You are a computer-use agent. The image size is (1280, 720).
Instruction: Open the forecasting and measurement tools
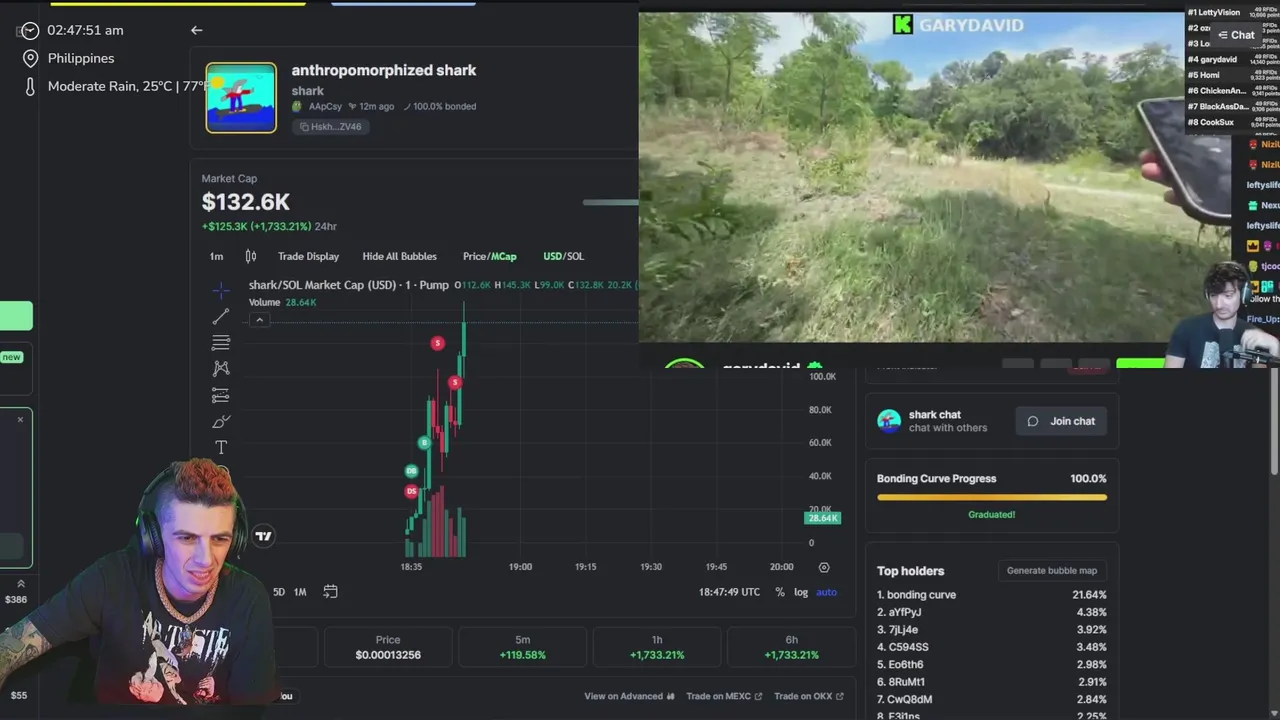coord(221,395)
